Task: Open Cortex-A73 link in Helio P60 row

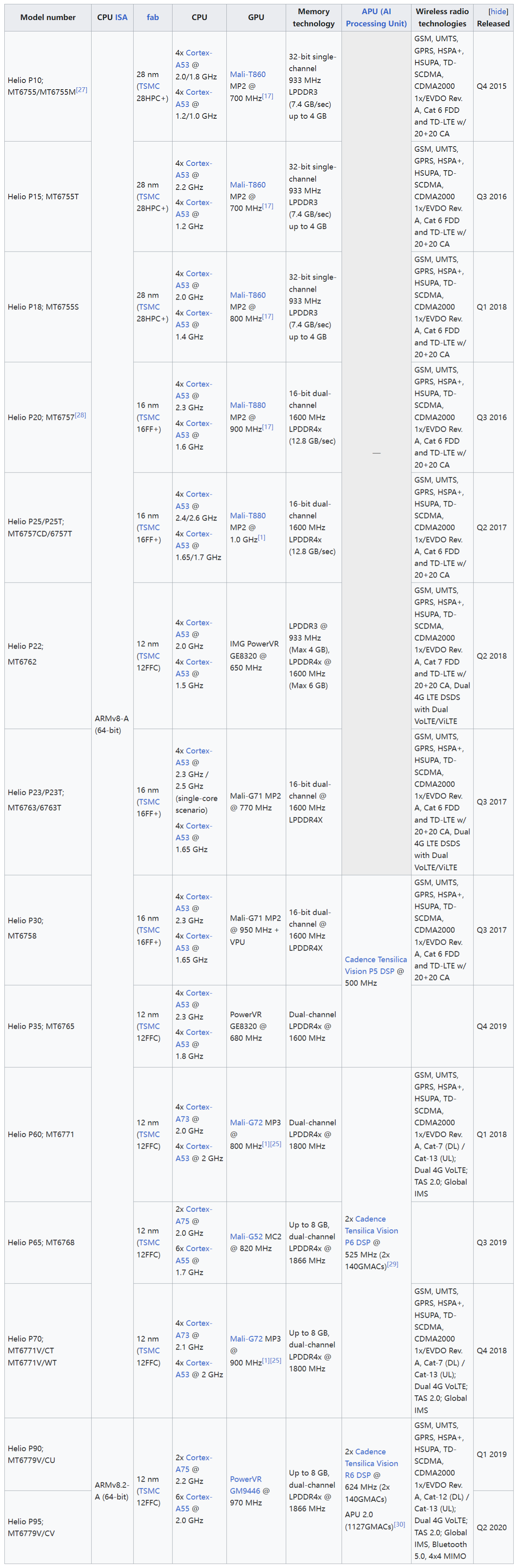Action: [x=193, y=1113]
